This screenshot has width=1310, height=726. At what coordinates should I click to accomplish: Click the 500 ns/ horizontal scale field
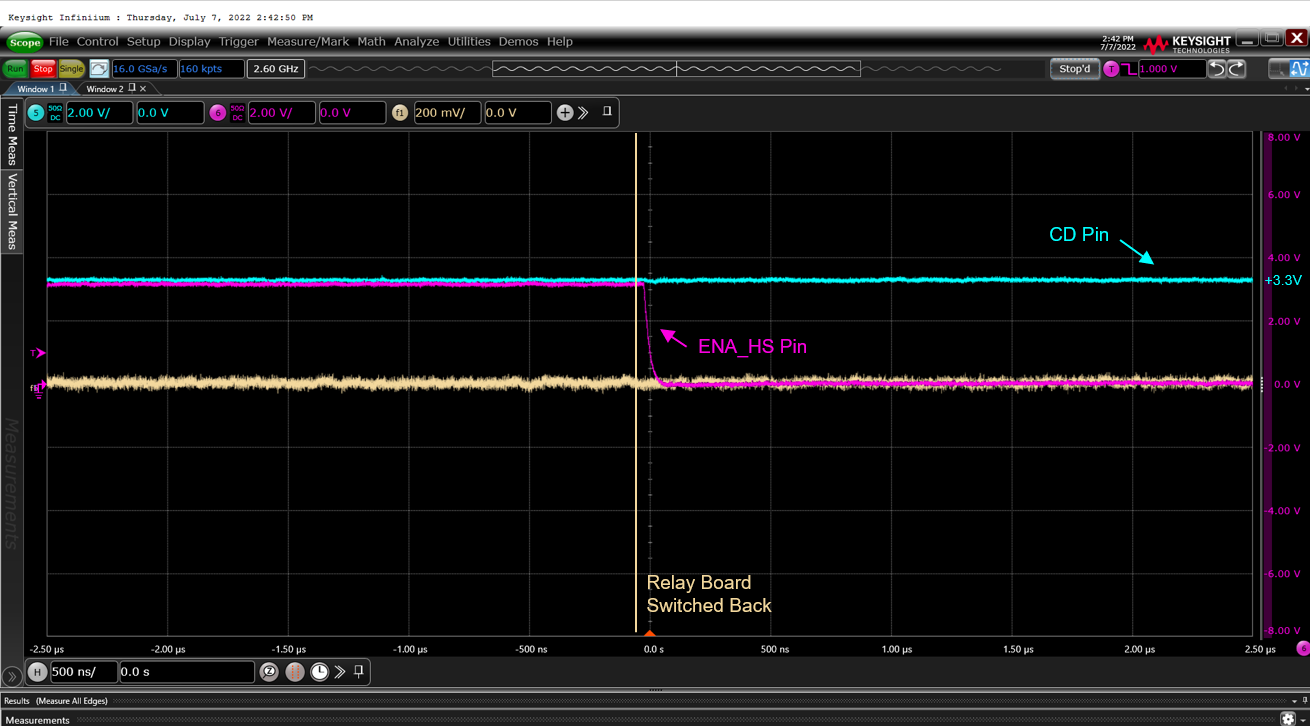tap(83, 672)
